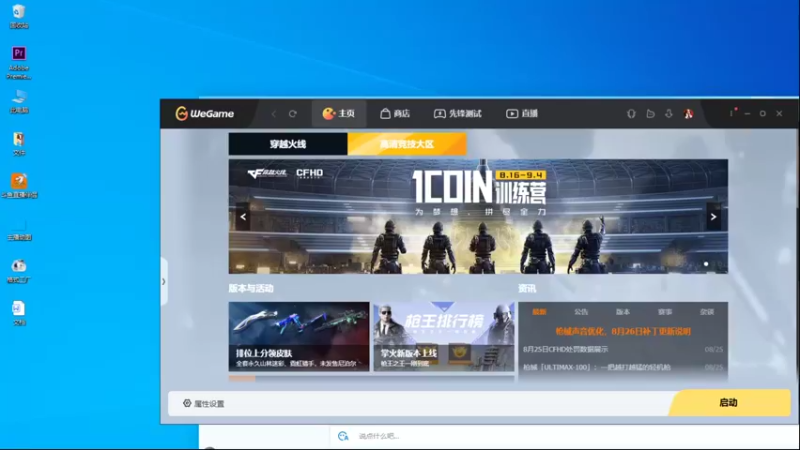This screenshot has height=450, width=800.
Task: Select the last news tab after 赛事
Action: point(707,312)
